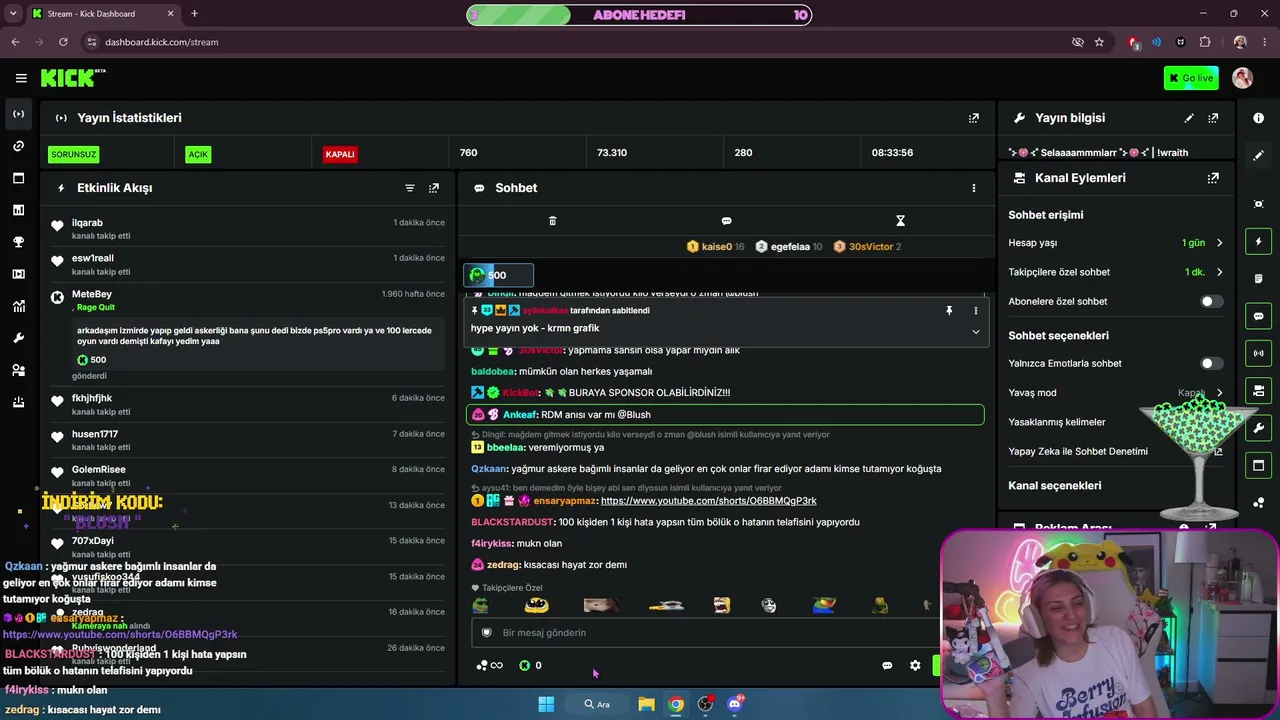Viewport: 1280px width, 720px height.
Task: Open the hamburger menu beside the Kick logo
Action: click(21, 78)
